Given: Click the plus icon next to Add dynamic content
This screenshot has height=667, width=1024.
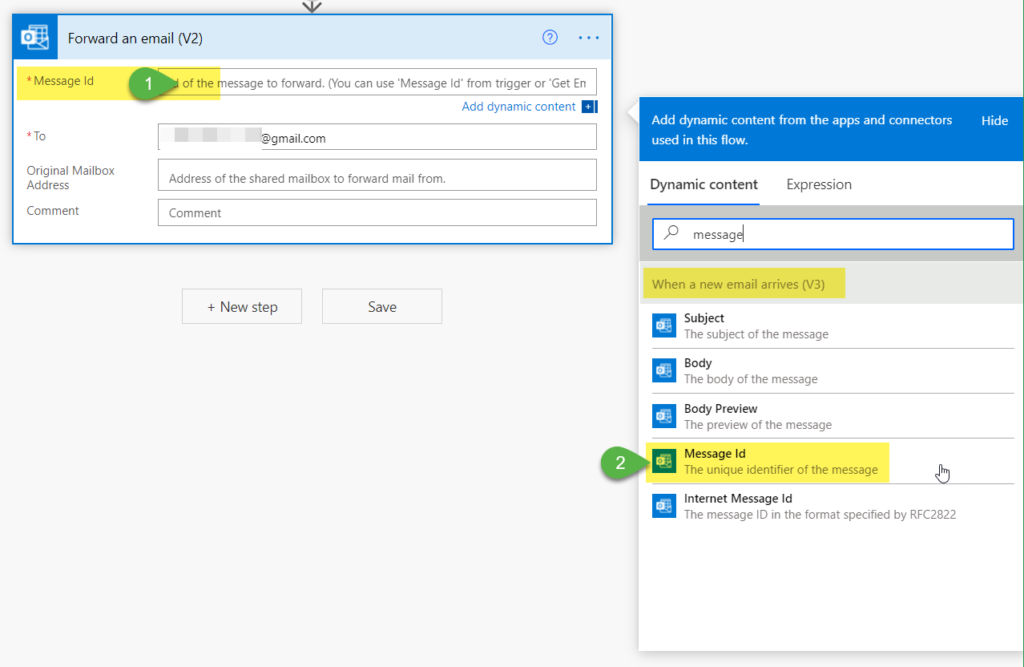Looking at the screenshot, I should (589, 106).
